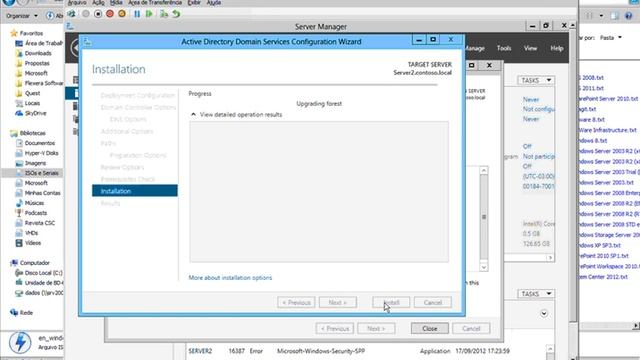Click the Snapshot toolbar icon in VM window
The height and width of the screenshot is (360, 640).
164,14
